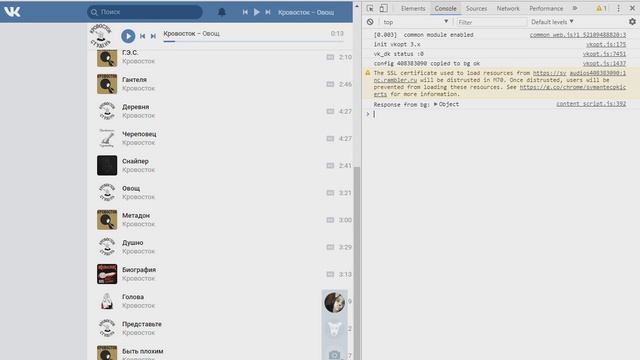Skip to next track in top bar
This screenshot has width=640, height=360.
[x=268, y=12]
